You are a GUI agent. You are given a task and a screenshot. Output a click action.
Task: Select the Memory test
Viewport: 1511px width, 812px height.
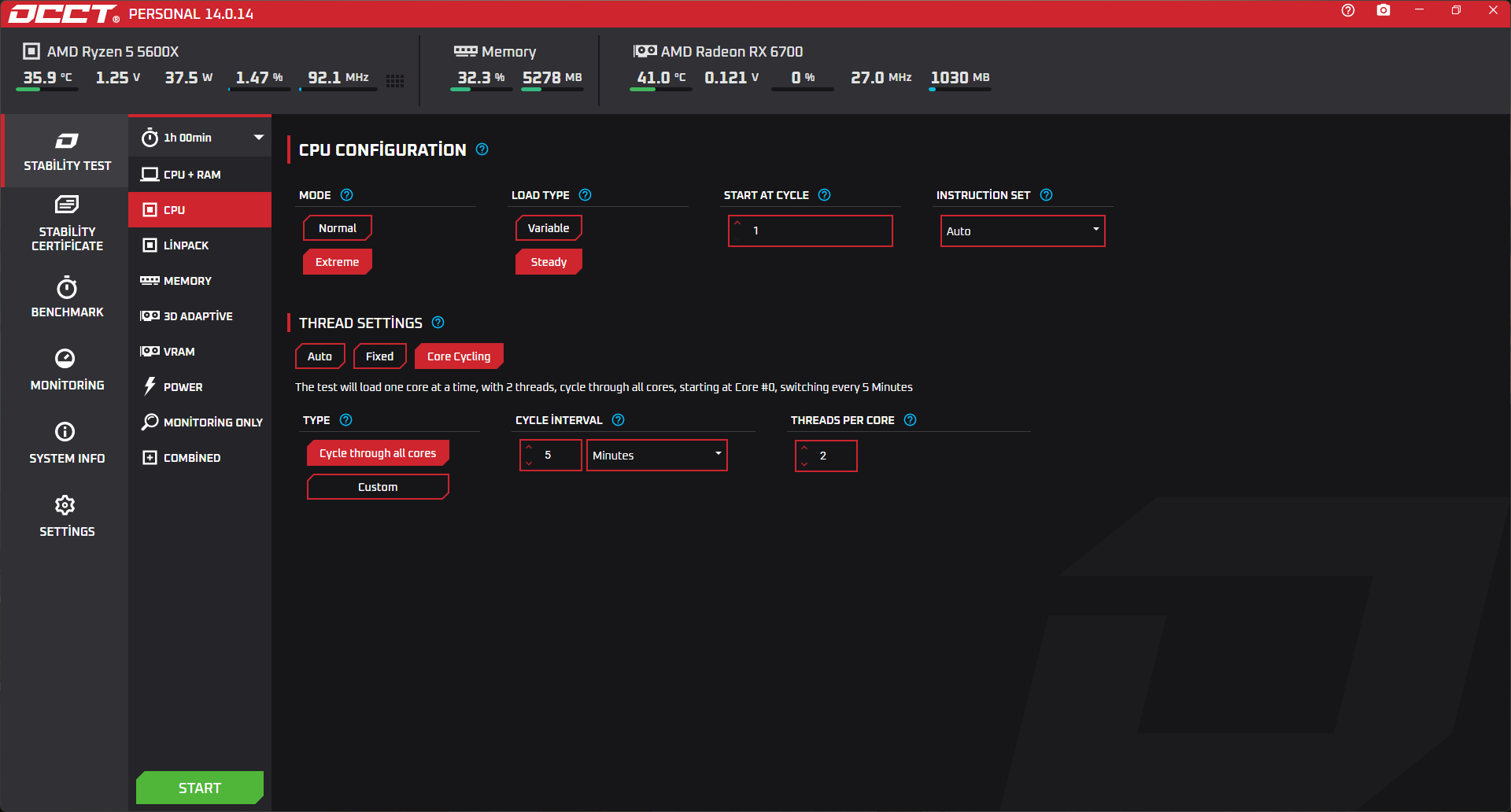(200, 281)
